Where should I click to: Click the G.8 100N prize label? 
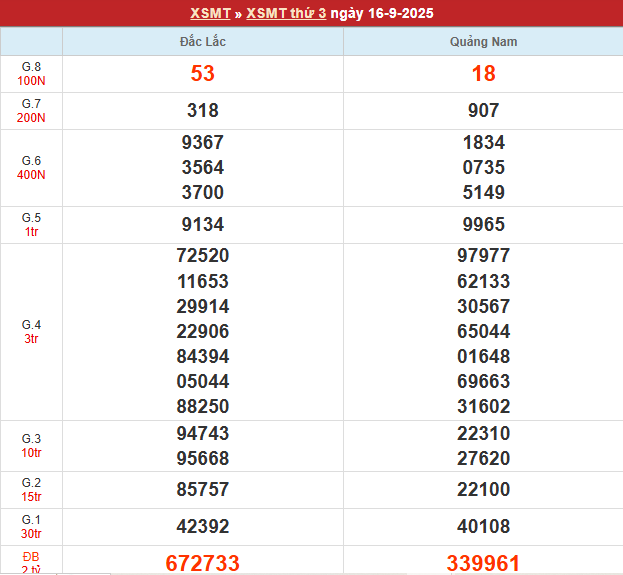click(x=31, y=74)
